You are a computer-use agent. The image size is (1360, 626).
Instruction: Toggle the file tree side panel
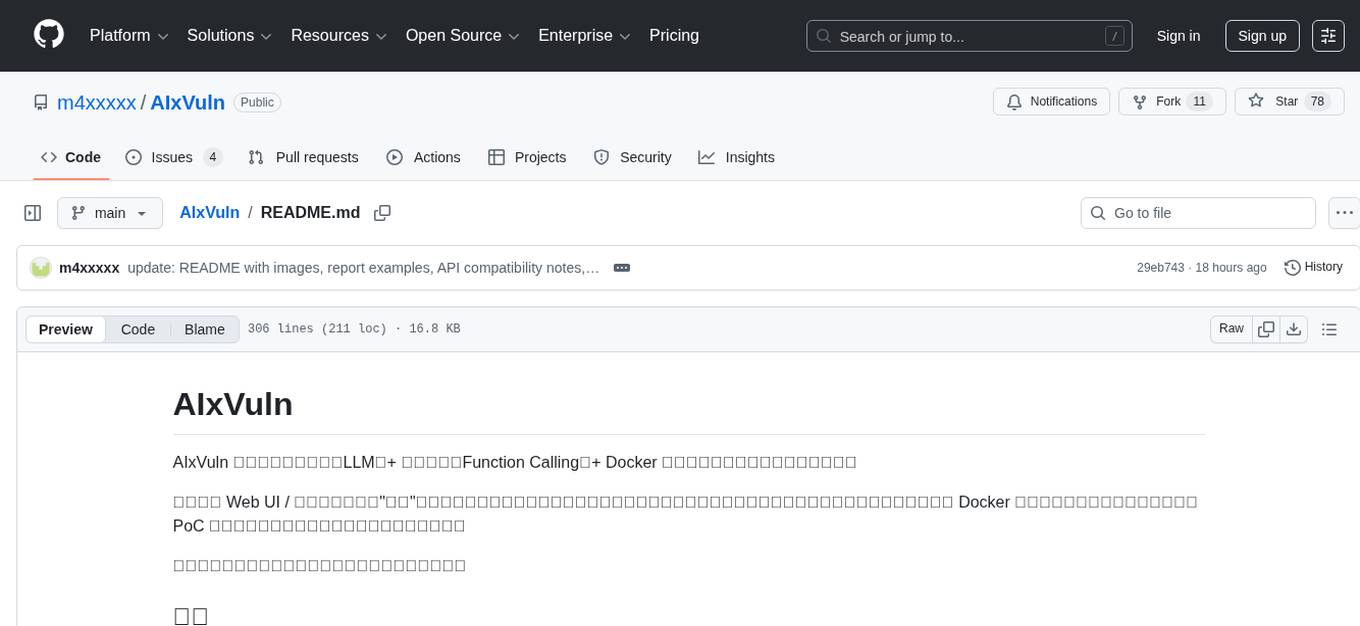tap(32, 212)
